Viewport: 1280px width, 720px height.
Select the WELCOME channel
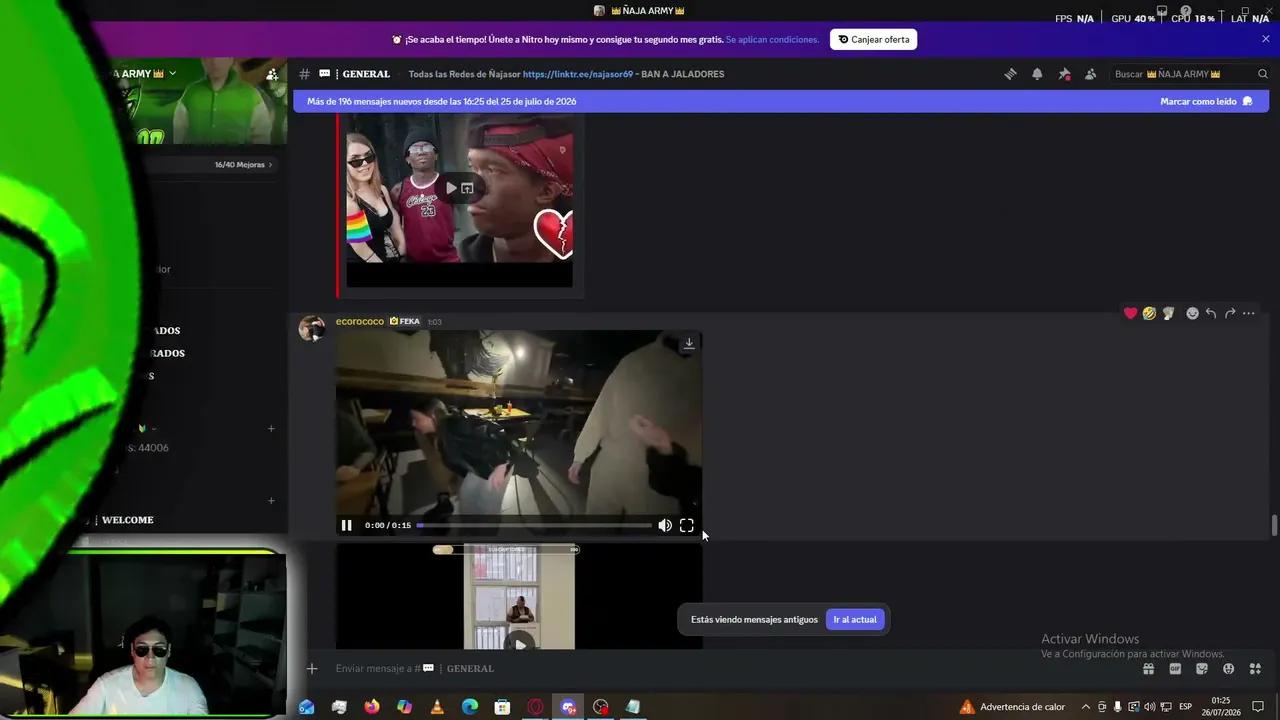click(127, 520)
